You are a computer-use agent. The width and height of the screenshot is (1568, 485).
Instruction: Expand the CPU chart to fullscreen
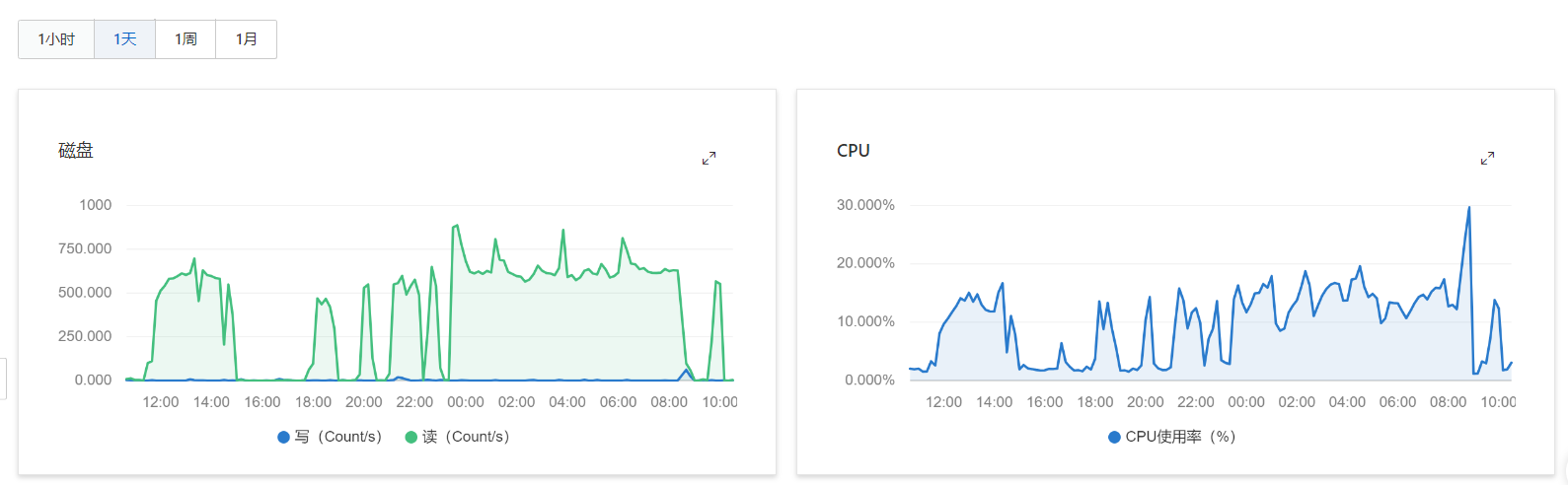pos(1487,158)
